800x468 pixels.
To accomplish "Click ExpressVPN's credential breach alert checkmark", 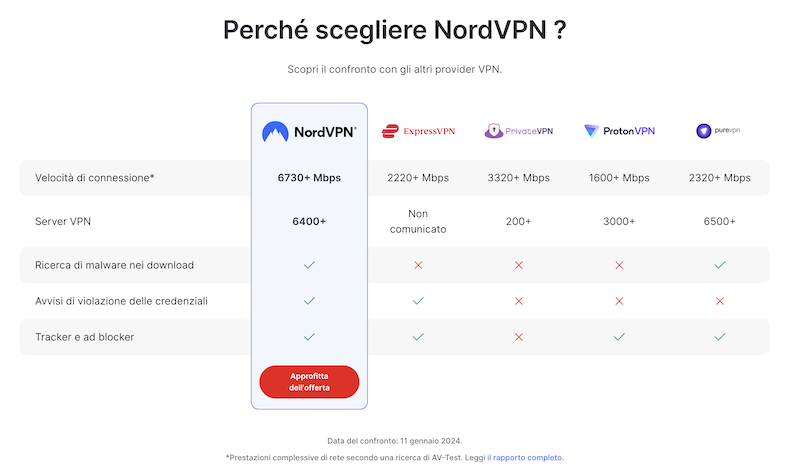I will (x=418, y=301).
